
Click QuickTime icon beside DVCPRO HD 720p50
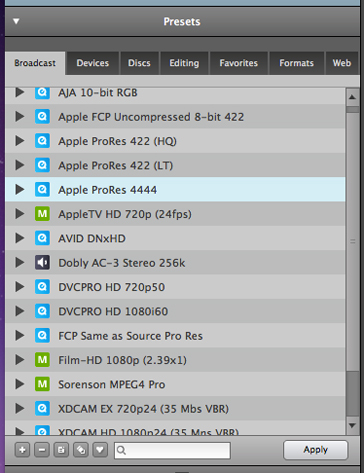click(42, 287)
